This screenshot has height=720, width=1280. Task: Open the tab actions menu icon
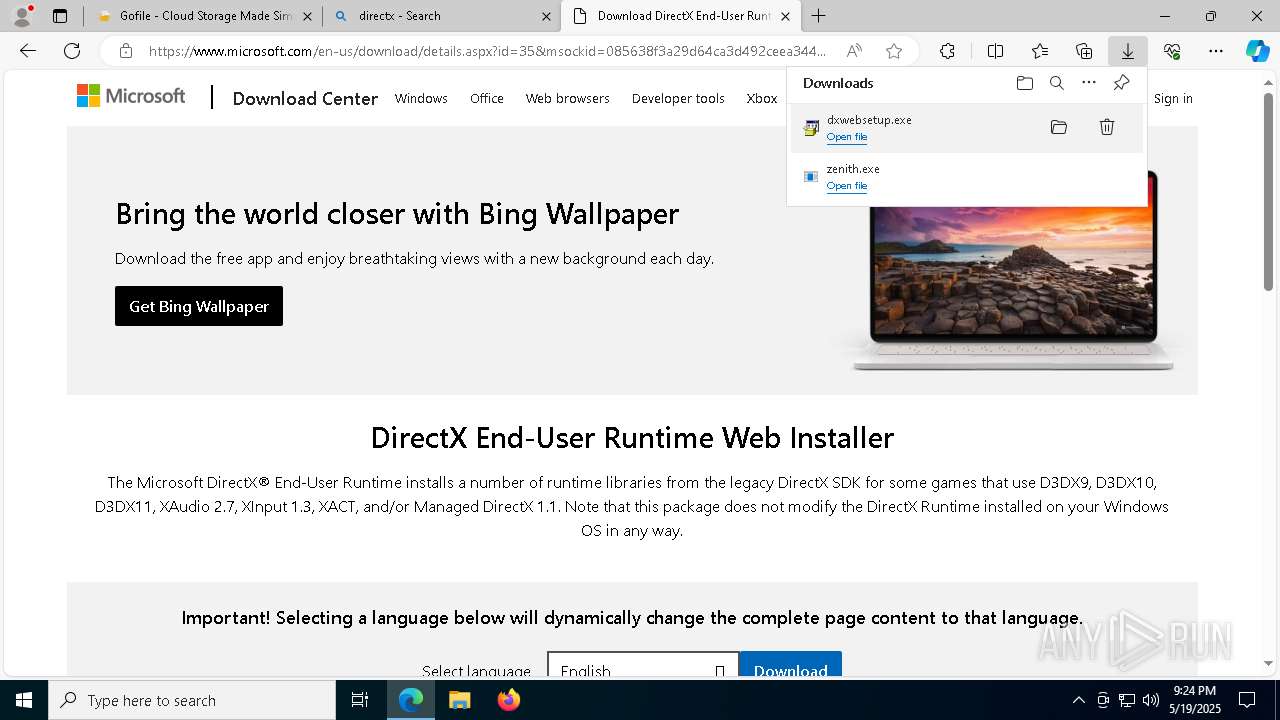click(x=60, y=16)
